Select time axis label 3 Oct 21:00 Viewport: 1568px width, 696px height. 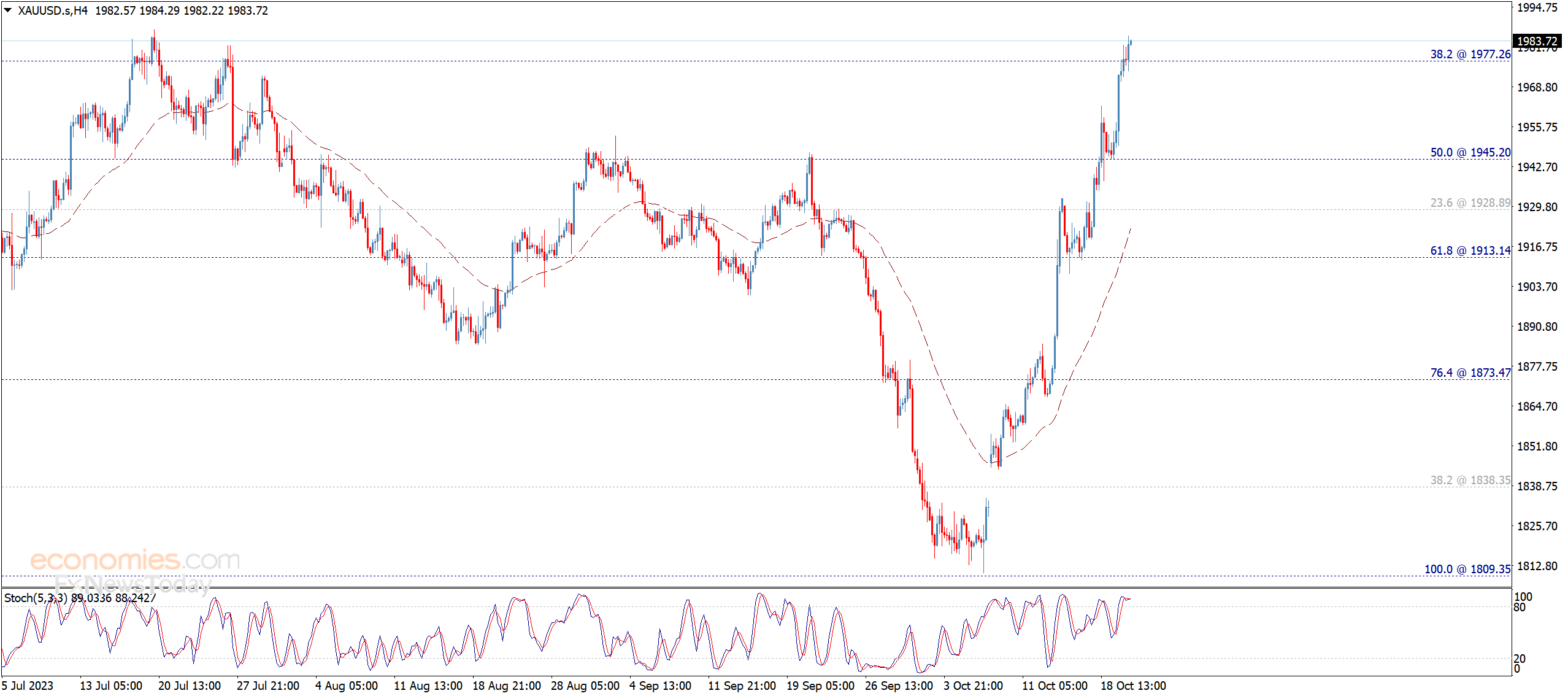974,686
